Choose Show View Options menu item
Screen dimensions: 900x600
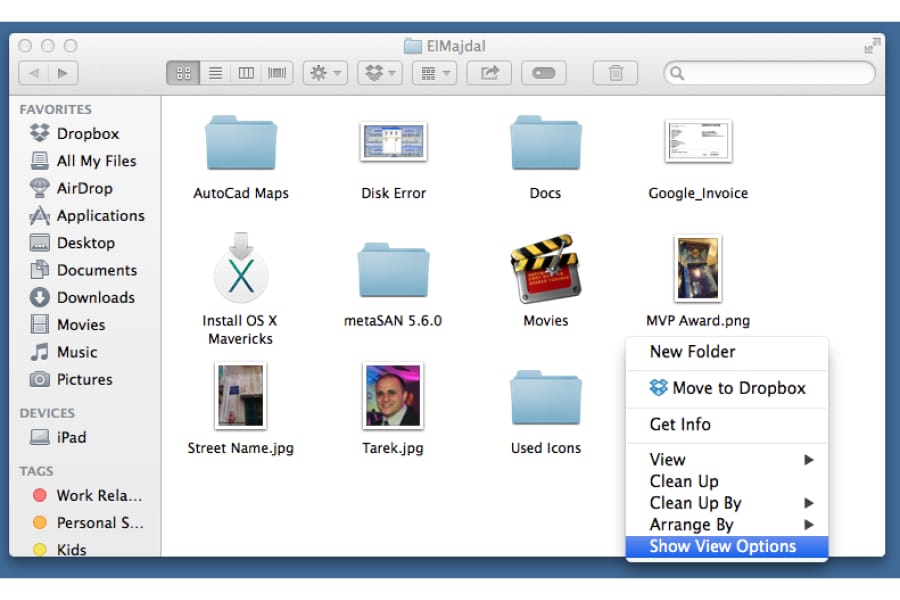click(x=727, y=547)
